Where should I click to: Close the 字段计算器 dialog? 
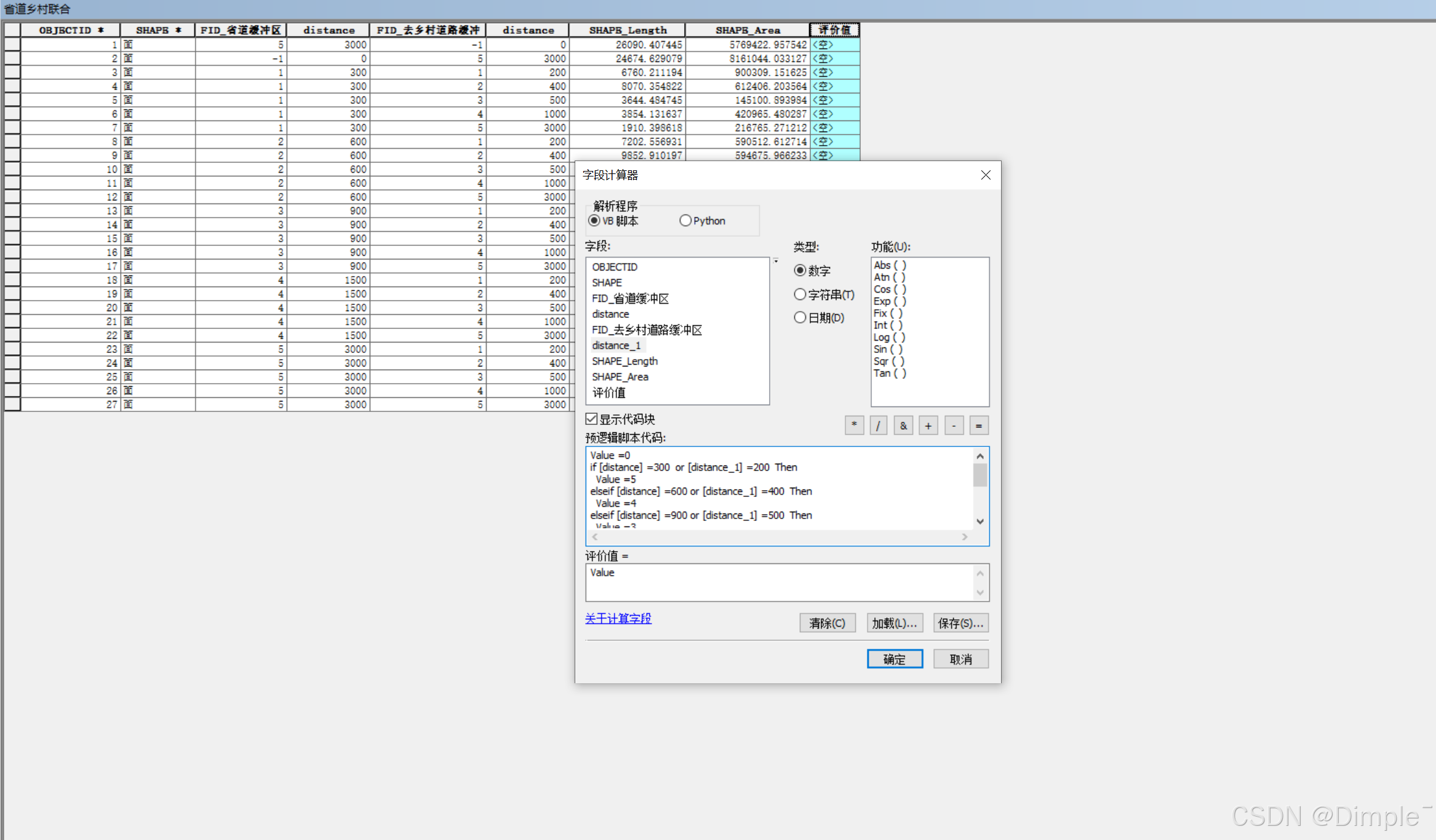click(986, 175)
